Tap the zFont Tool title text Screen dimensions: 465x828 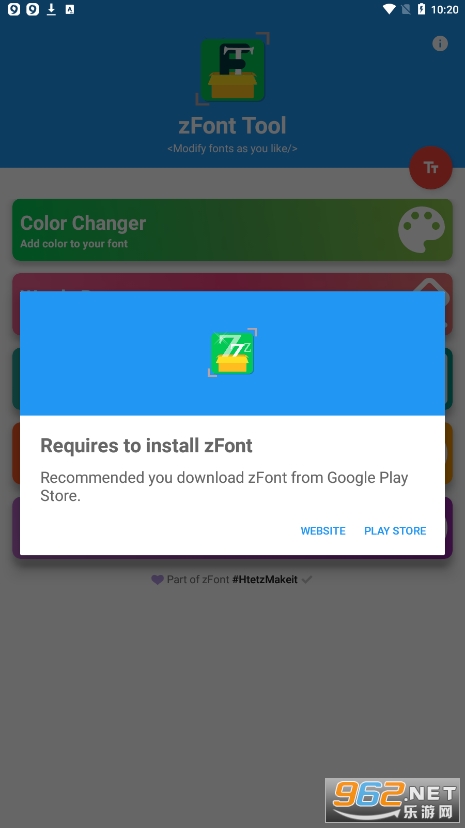232,126
